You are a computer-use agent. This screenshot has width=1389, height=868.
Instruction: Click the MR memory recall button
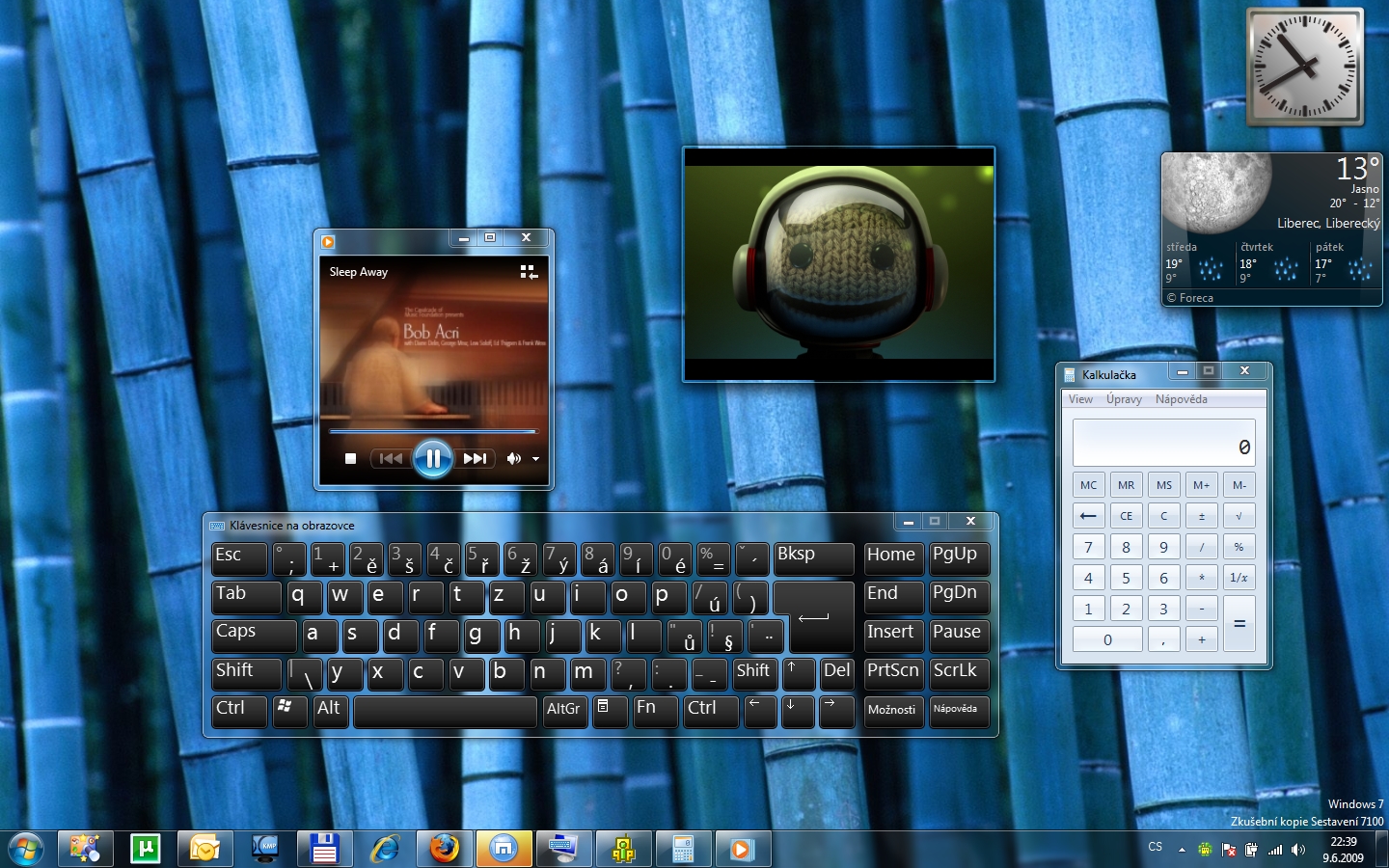tap(1127, 485)
